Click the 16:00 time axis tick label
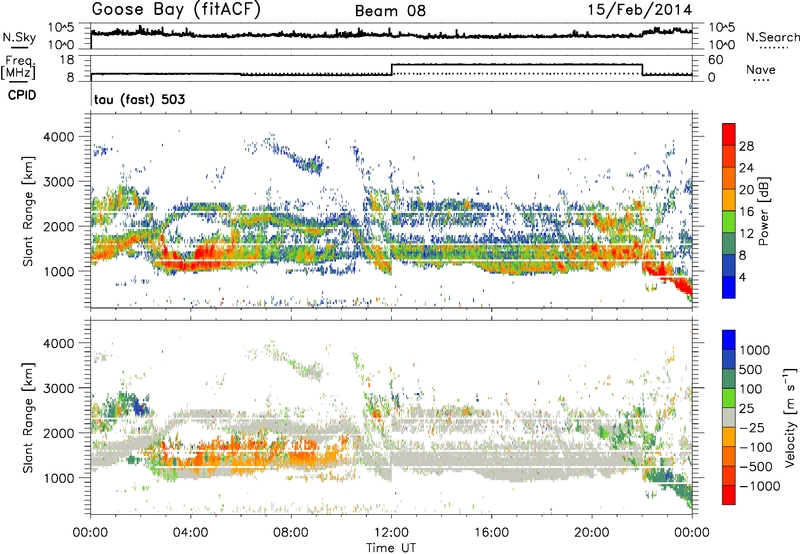This screenshot has width=800, height=554. (491, 533)
